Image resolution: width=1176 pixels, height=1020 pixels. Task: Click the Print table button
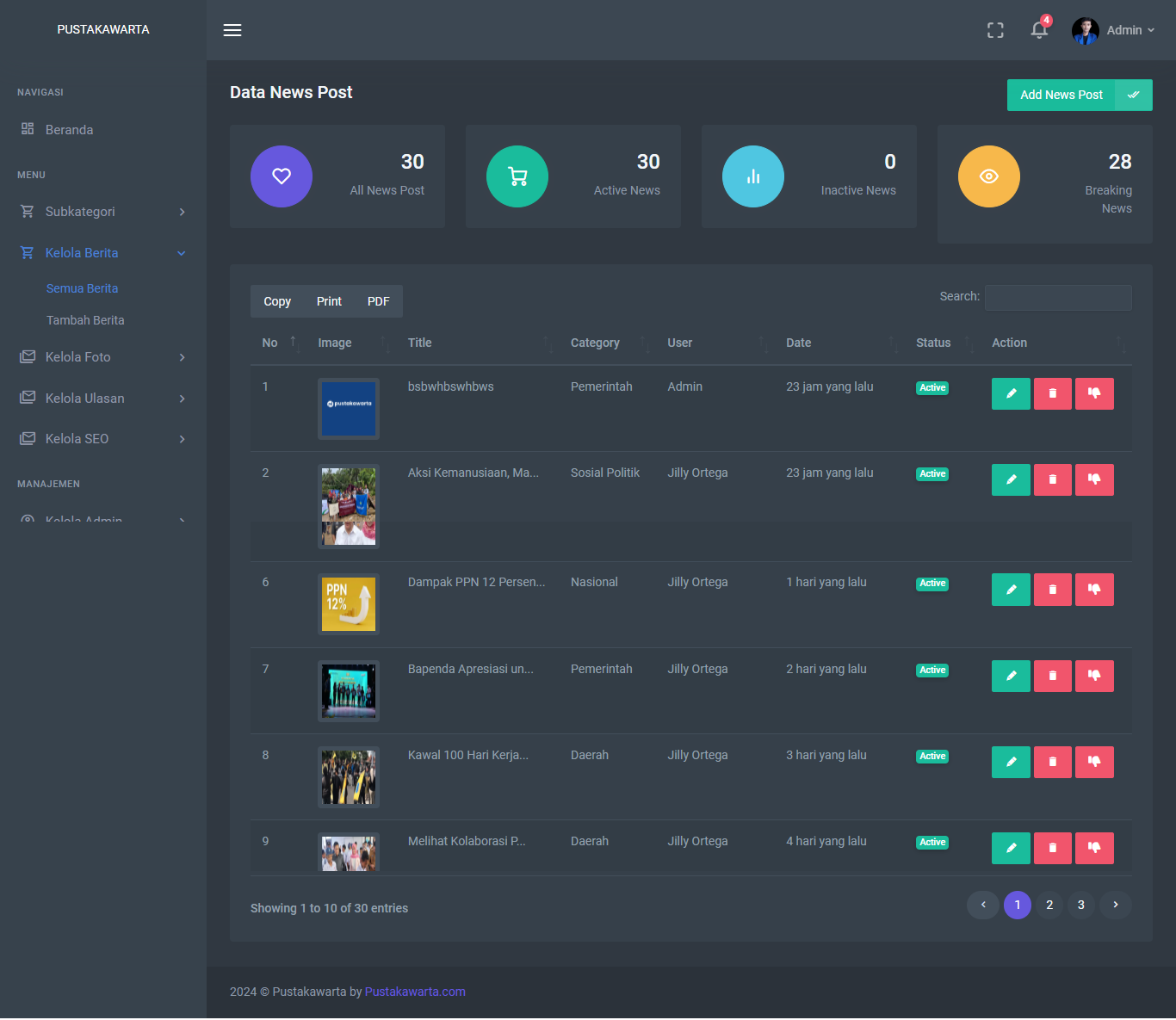point(329,301)
